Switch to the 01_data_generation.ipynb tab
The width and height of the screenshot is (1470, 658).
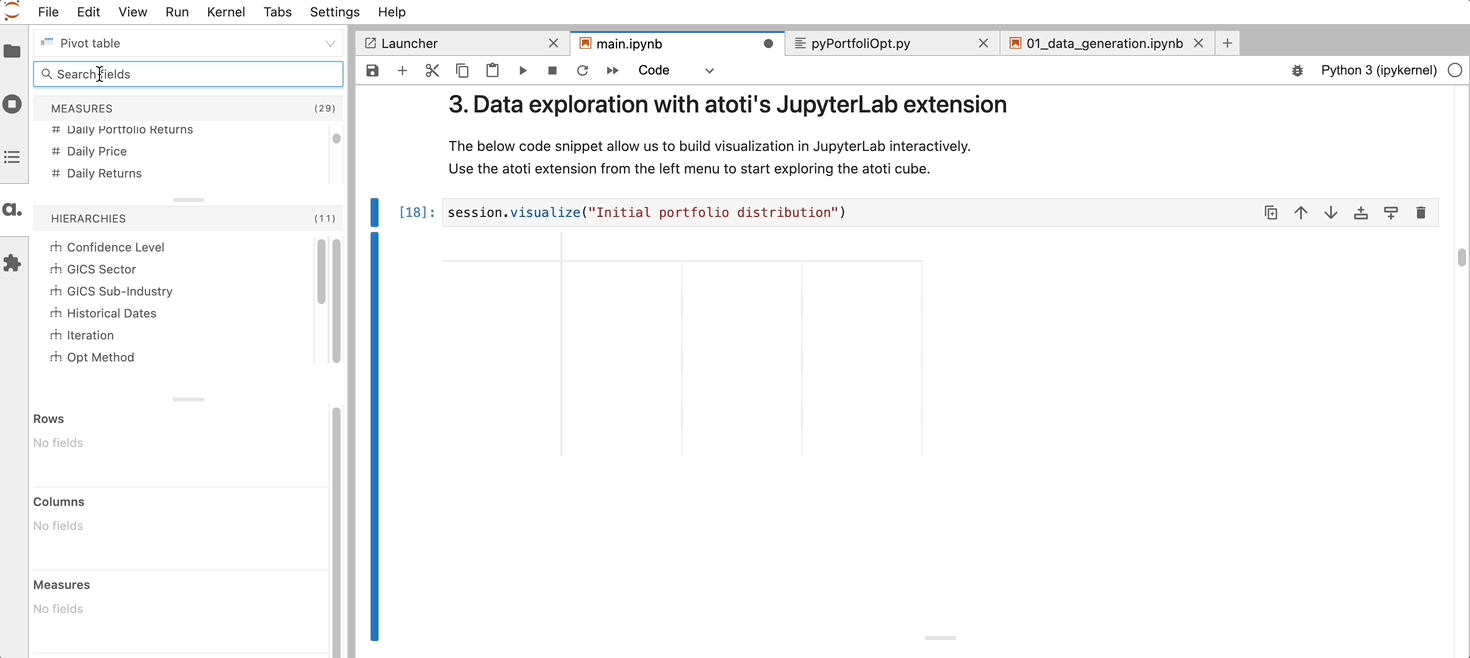1106,43
